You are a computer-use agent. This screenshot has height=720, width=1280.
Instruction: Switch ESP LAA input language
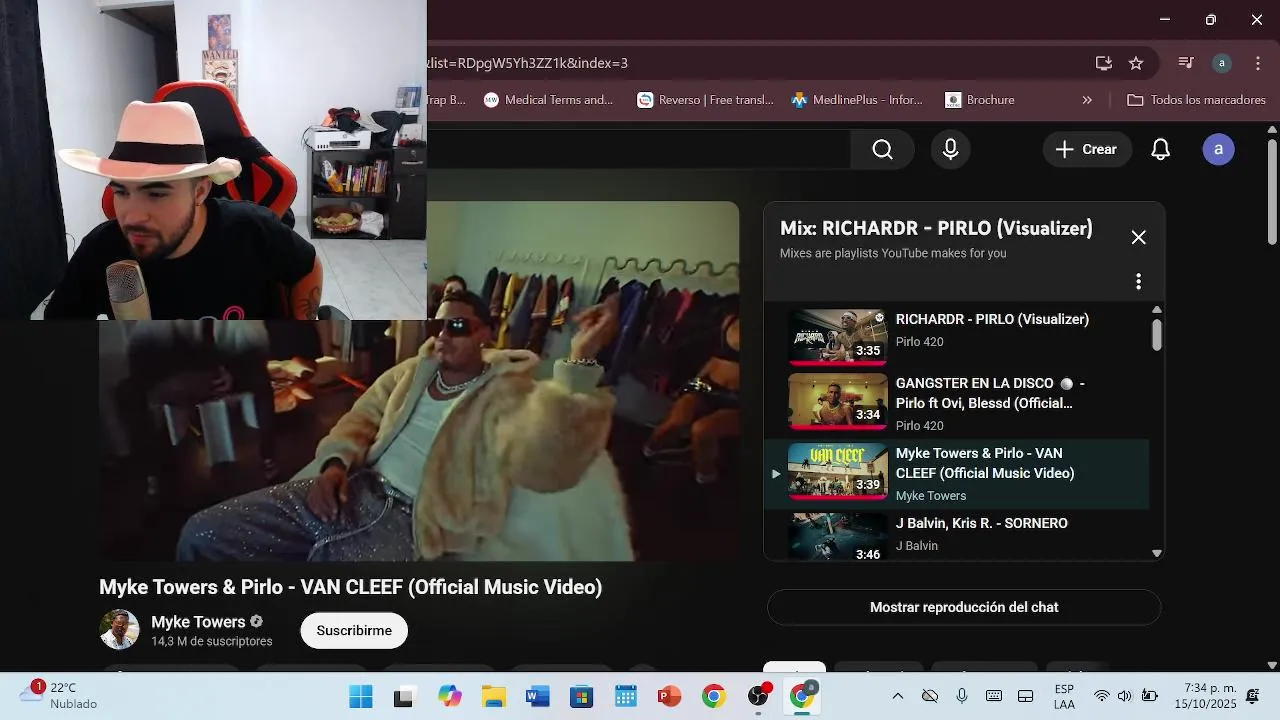(x=1064, y=696)
